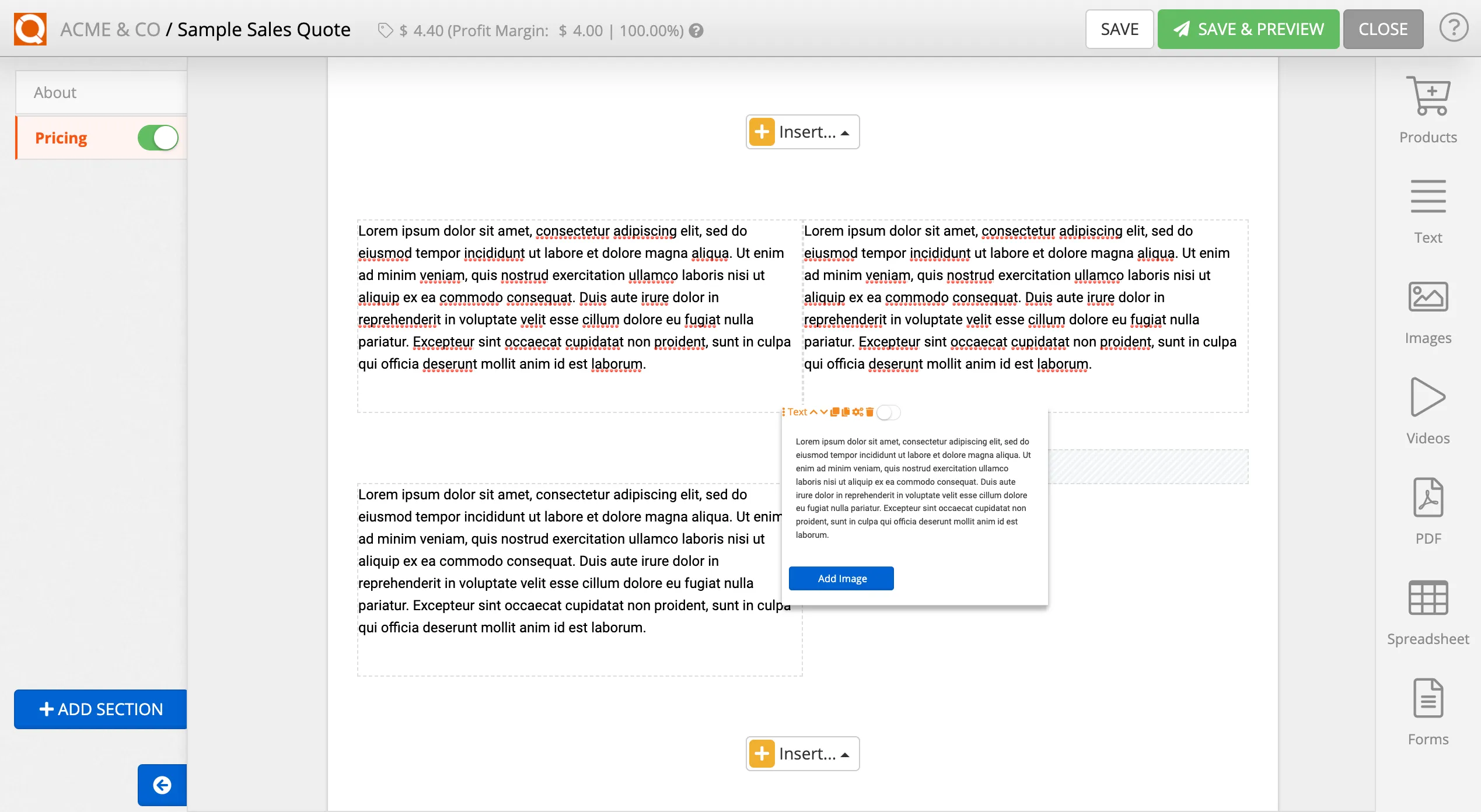
Task: Open settings gear on the Text block toolbar
Action: 857,412
